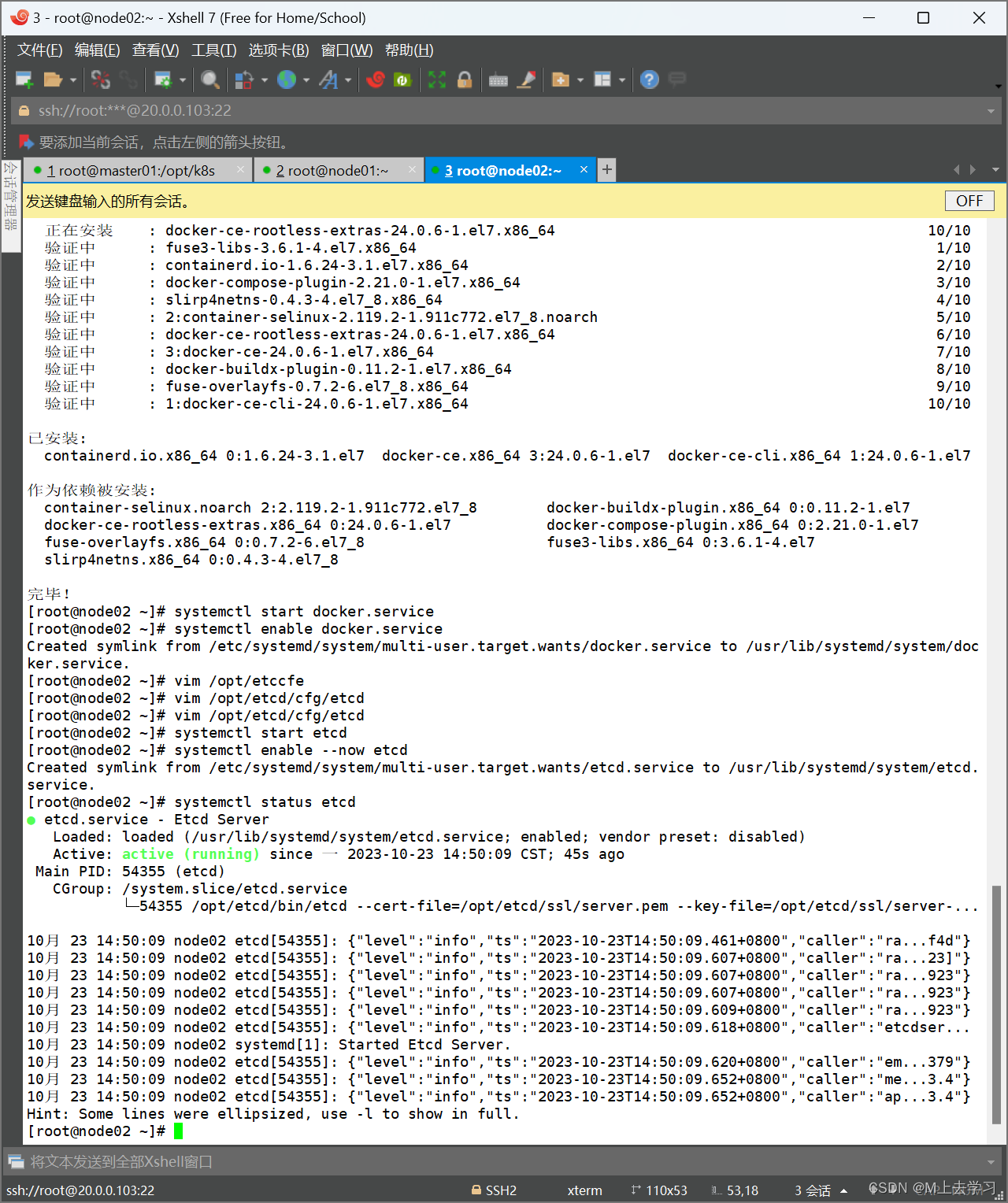Screen dimensions: 1008x1203
Task: Click the Font icon in the toolbar
Action: [328, 80]
